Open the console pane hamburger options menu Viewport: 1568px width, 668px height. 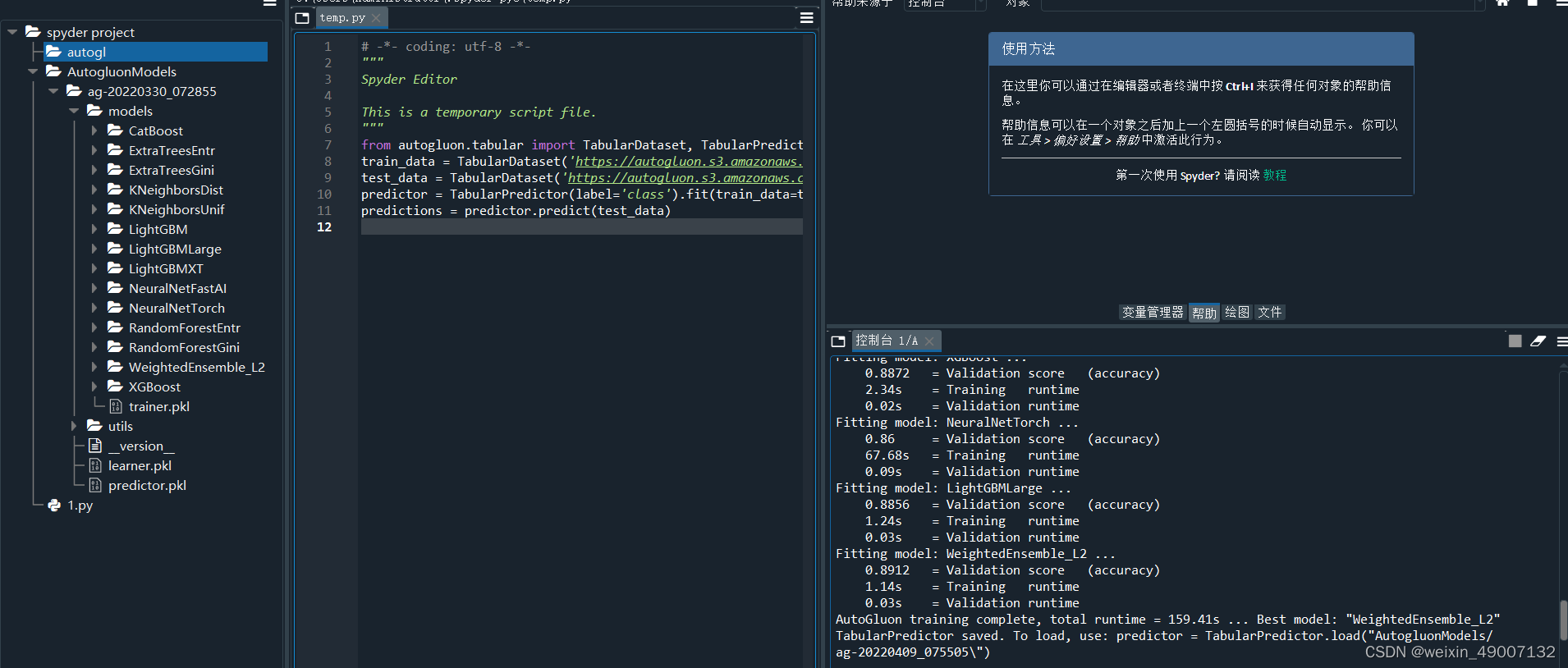[x=1561, y=341]
